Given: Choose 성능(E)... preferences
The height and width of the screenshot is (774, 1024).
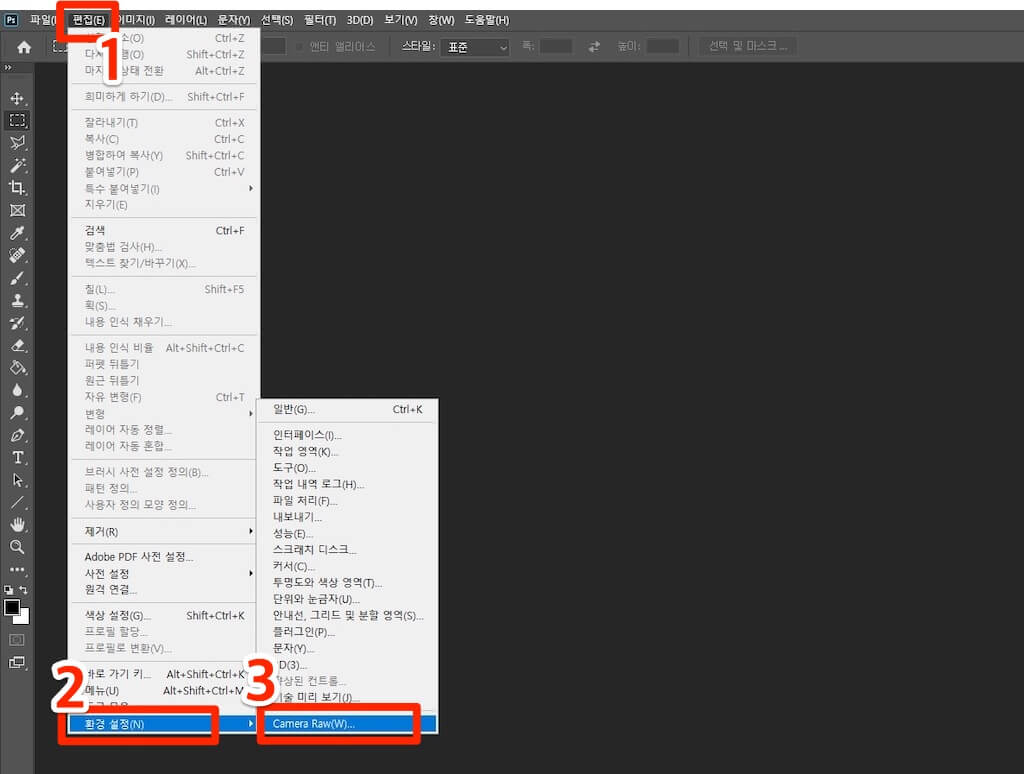Looking at the screenshot, I should coord(348,534).
